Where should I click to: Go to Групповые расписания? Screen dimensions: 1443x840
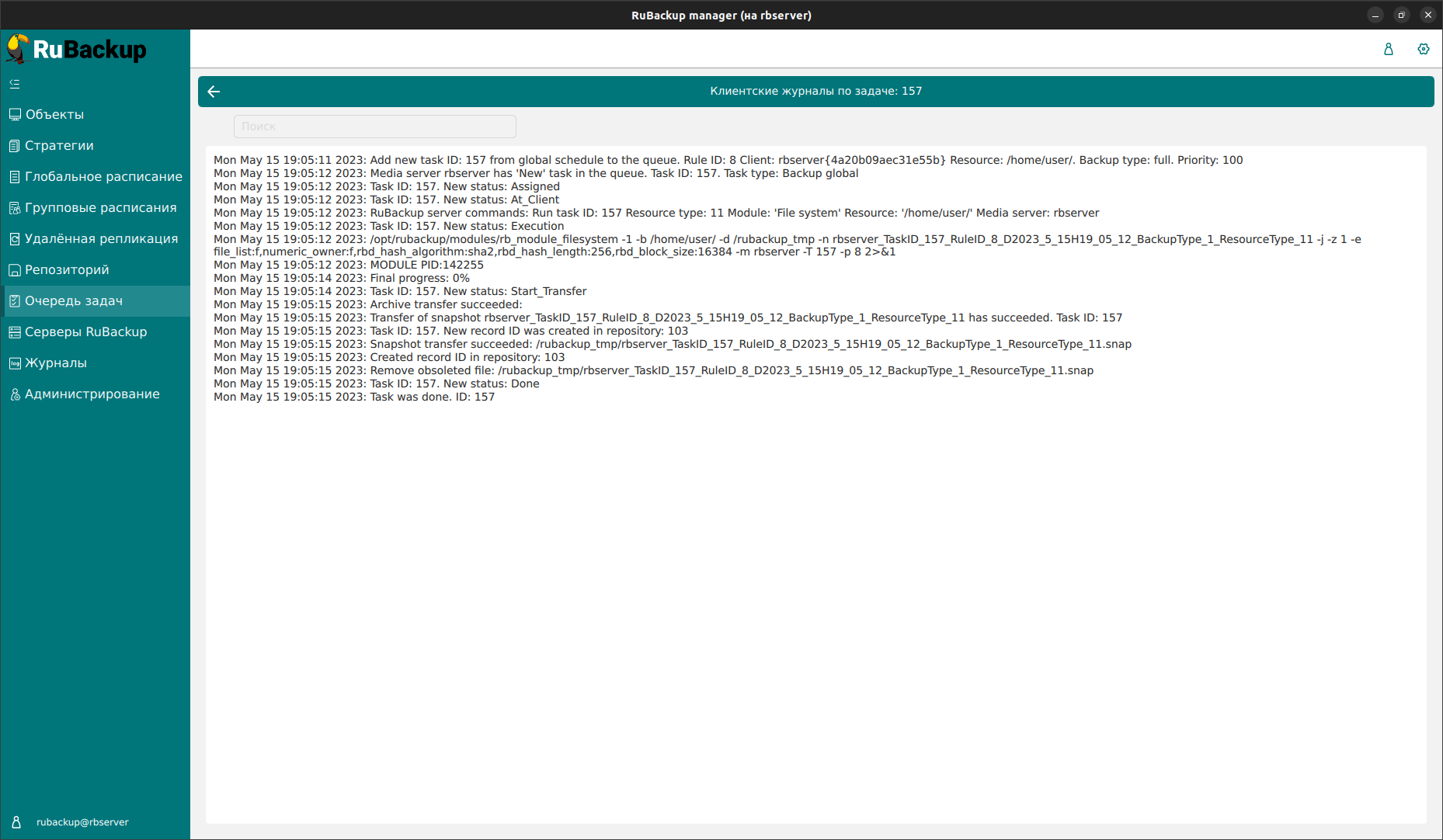click(100, 208)
